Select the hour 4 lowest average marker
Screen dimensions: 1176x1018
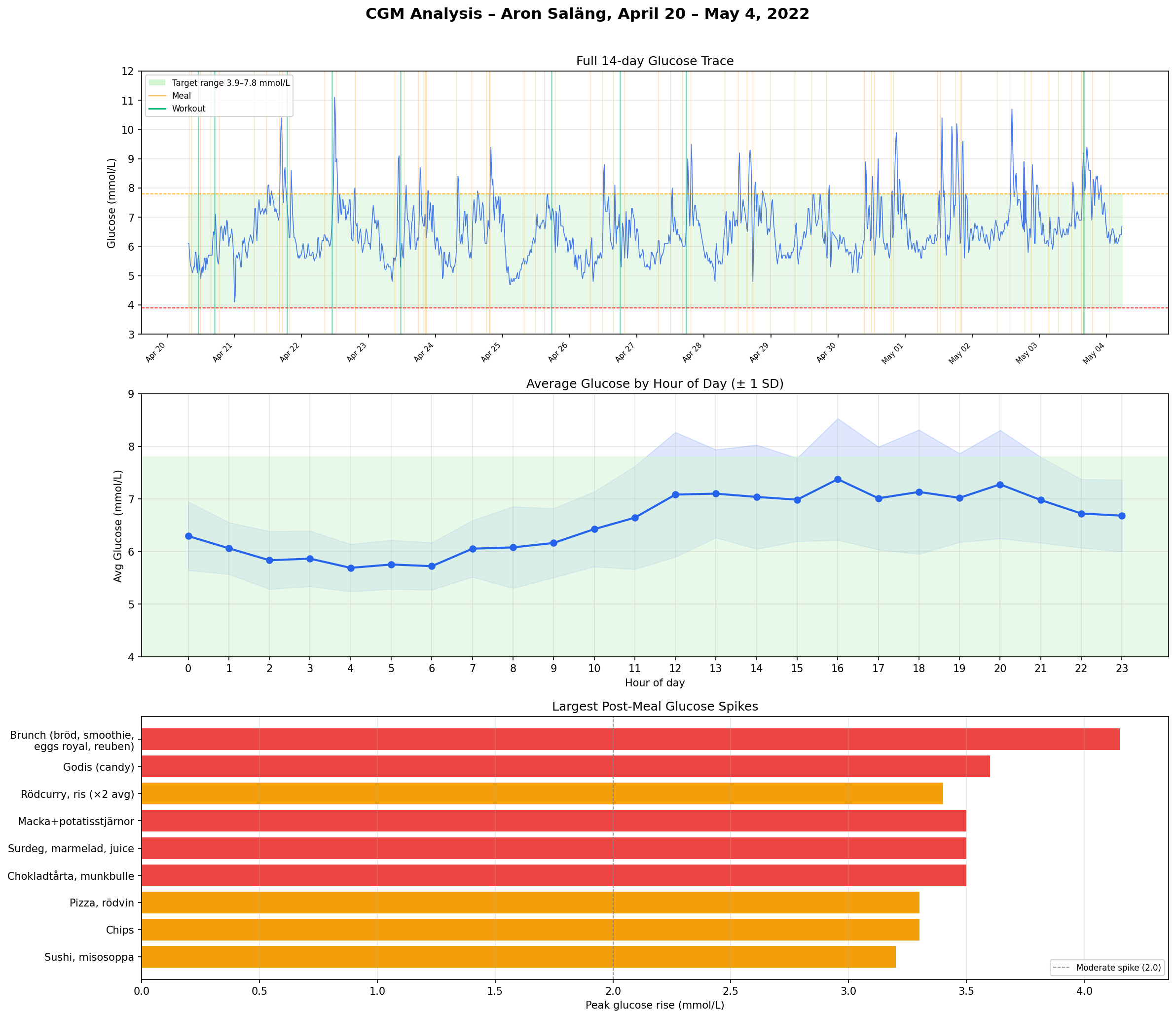[x=351, y=568]
